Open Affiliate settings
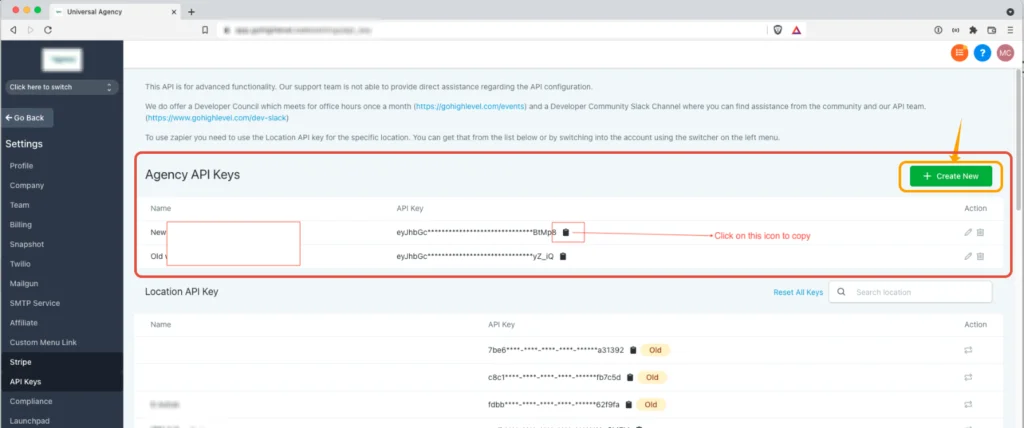 (x=24, y=323)
